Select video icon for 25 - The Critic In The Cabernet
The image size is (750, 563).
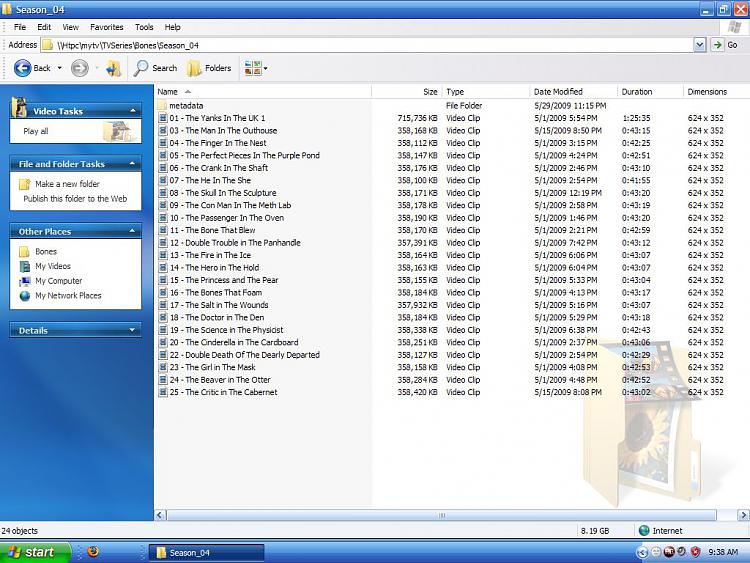tap(163, 392)
